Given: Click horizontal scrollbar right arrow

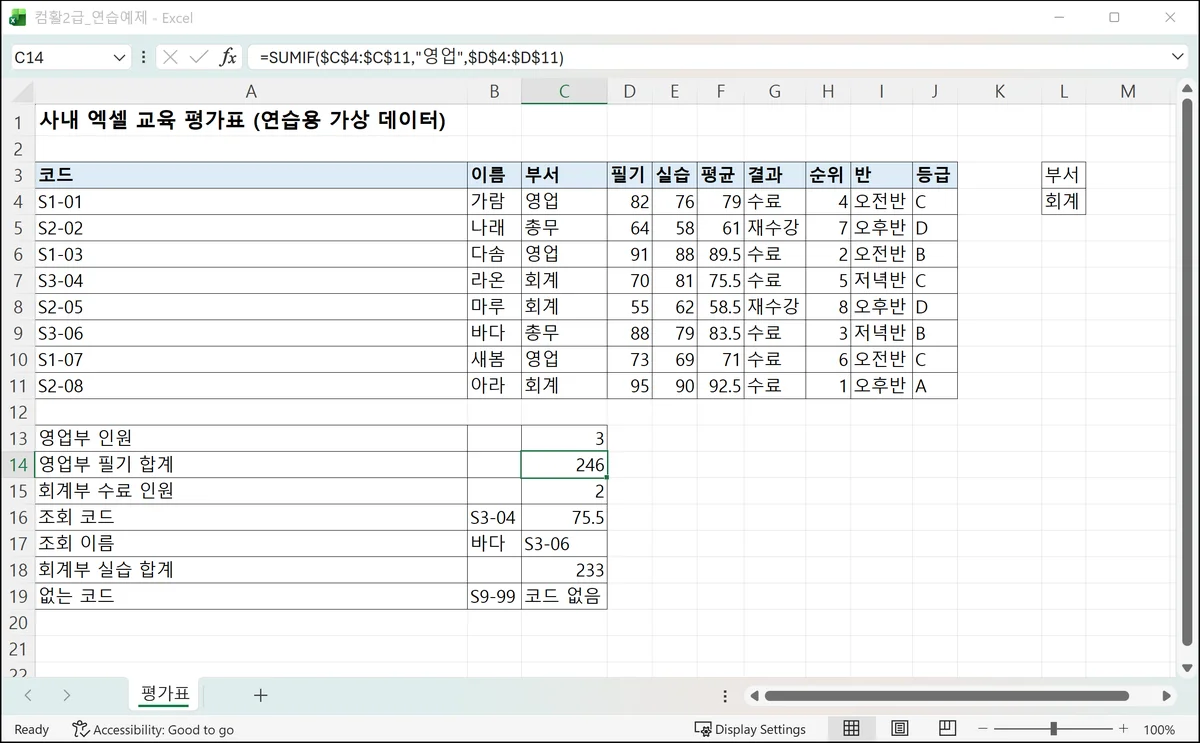Looking at the screenshot, I should click(x=1167, y=696).
